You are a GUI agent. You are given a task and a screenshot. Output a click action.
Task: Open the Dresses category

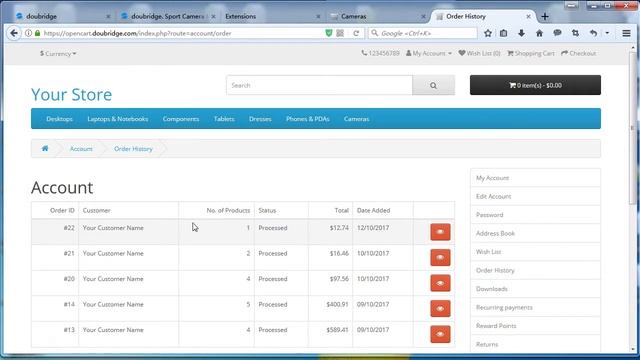[260, 119]
